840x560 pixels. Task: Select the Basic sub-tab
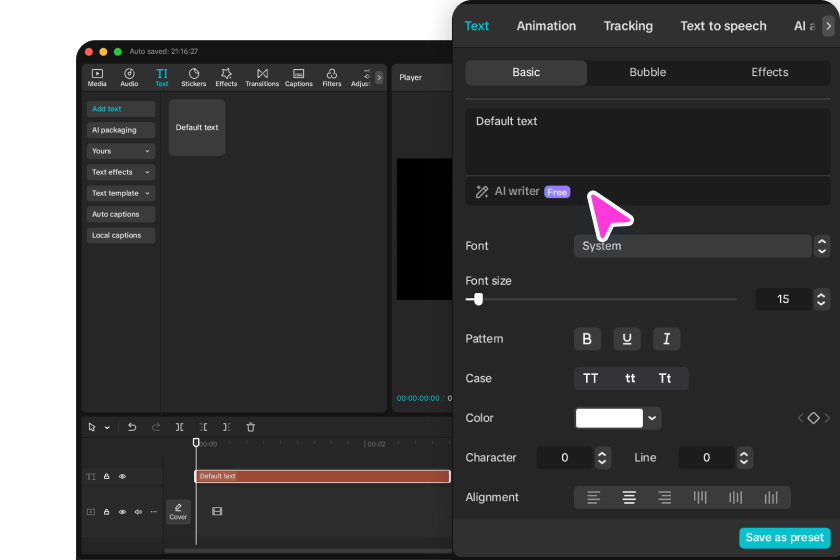(x=526, y=72)
